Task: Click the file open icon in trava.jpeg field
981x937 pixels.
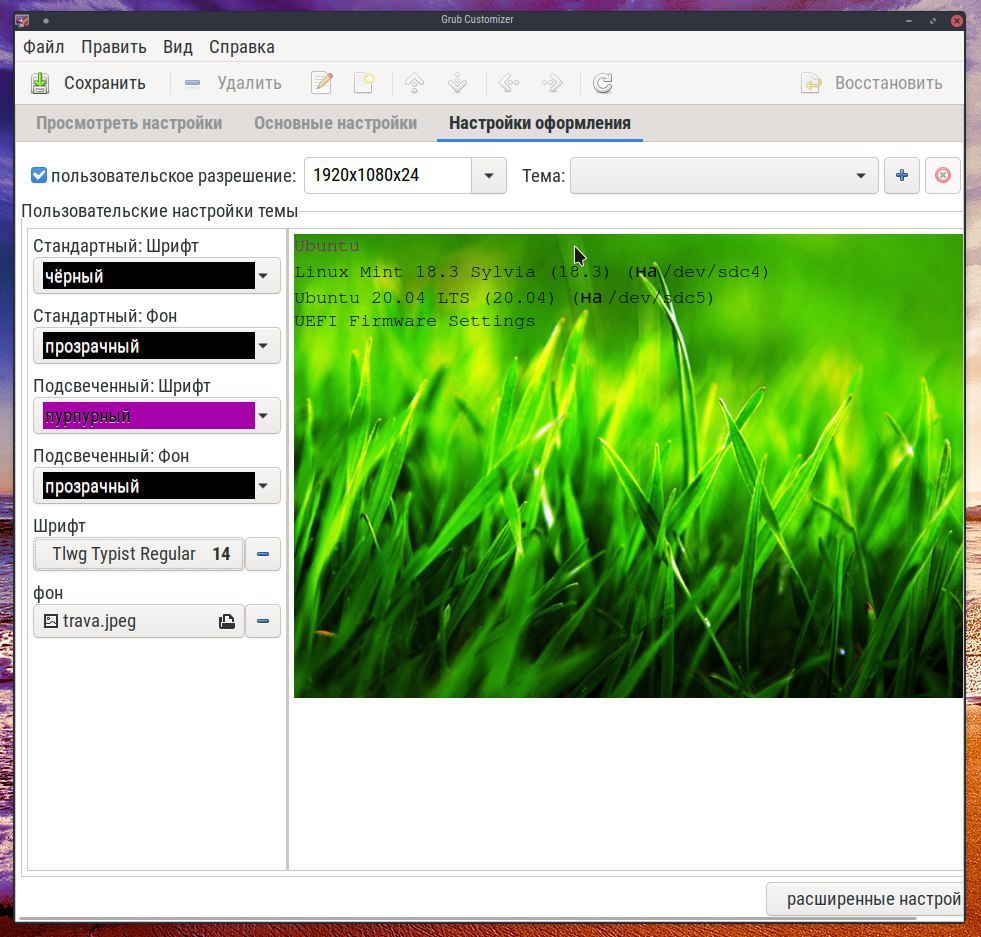Action: click(x=227, y=621)
